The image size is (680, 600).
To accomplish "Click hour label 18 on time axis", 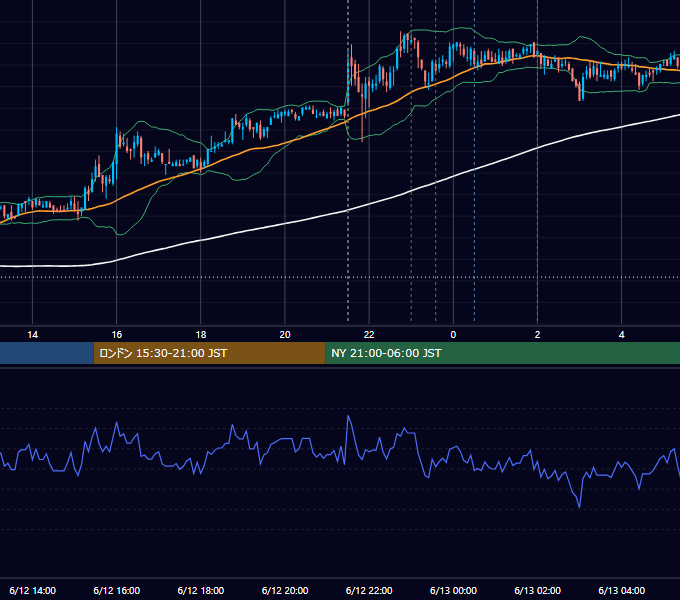I will click(201, 335).
